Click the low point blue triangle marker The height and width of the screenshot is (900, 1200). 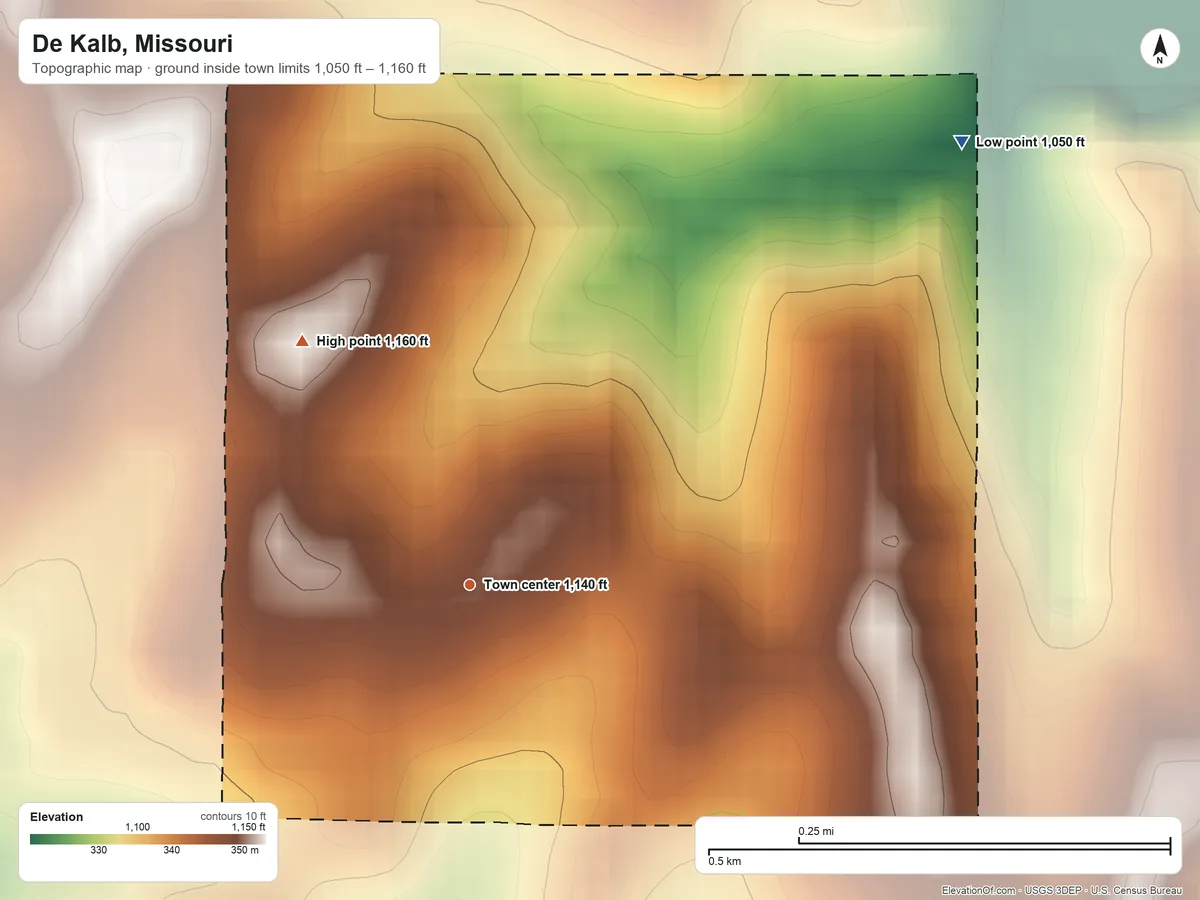click(961, 143)
